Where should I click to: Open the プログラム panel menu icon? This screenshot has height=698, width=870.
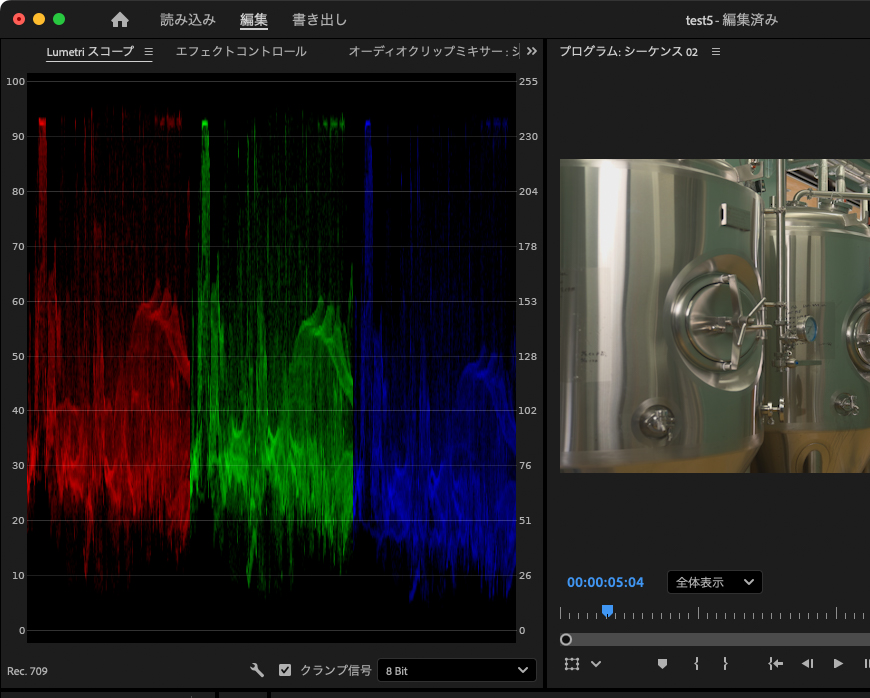pyautogui.click(x=716, y=51)
